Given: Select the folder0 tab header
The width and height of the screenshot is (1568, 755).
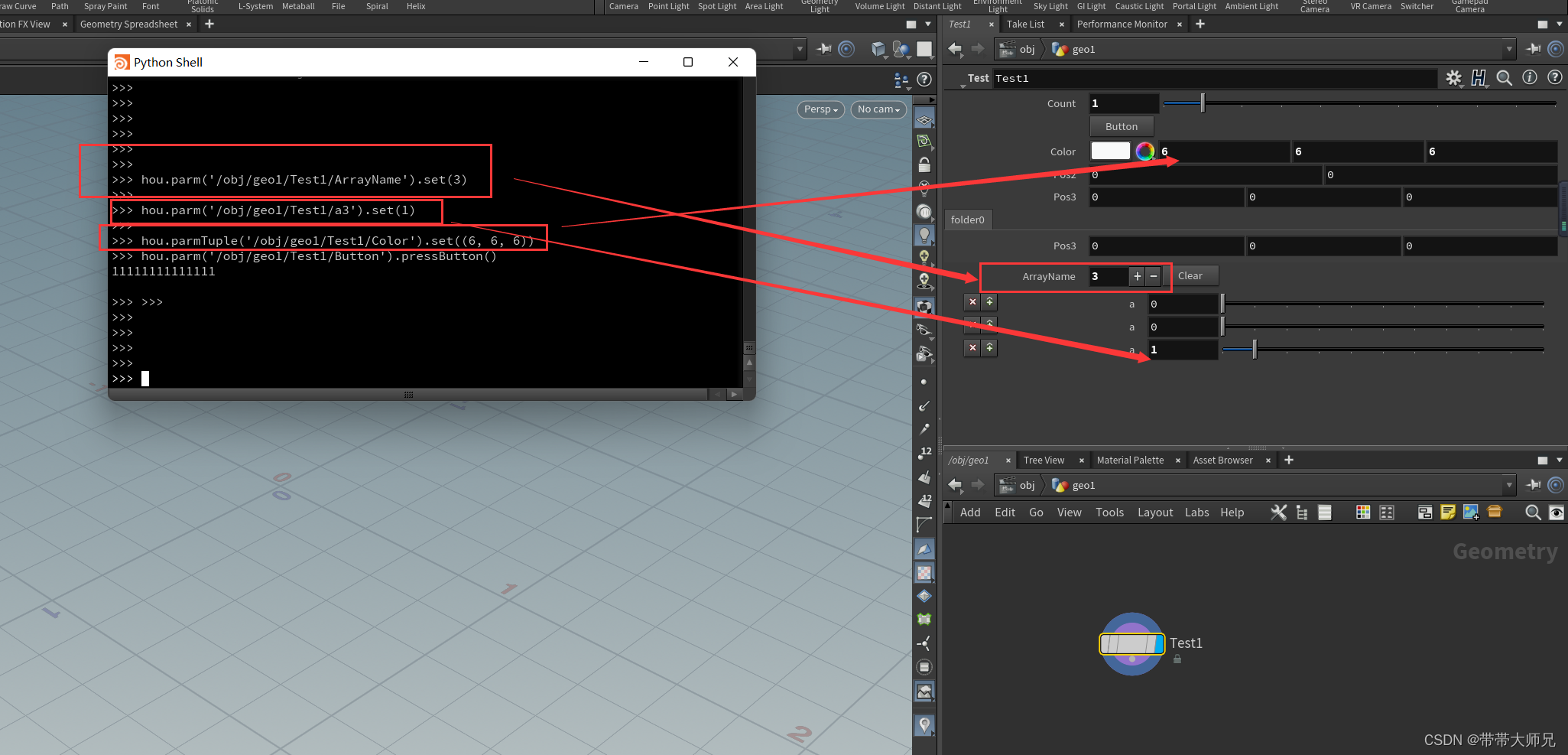Looking at the screenshot, I should click(x=968, y=220).
